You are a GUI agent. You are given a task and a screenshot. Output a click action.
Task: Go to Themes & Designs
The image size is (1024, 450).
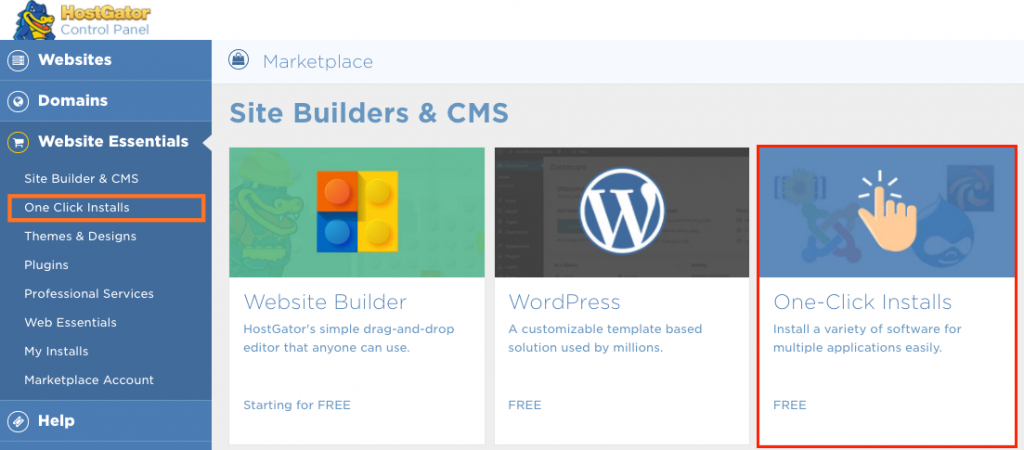(x=80, y=236)
